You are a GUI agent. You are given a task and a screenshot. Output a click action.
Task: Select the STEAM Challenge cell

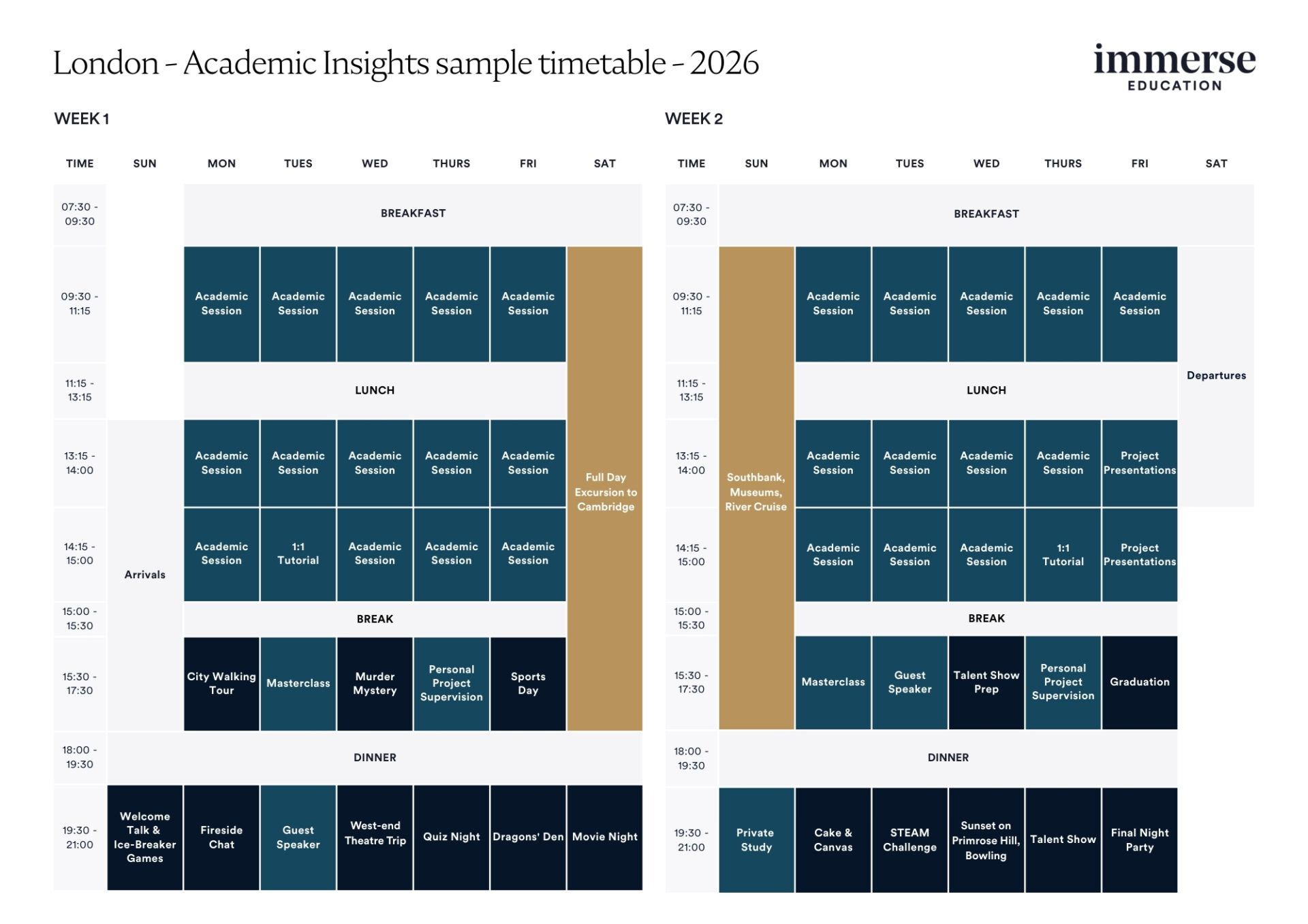coord(909,840)
